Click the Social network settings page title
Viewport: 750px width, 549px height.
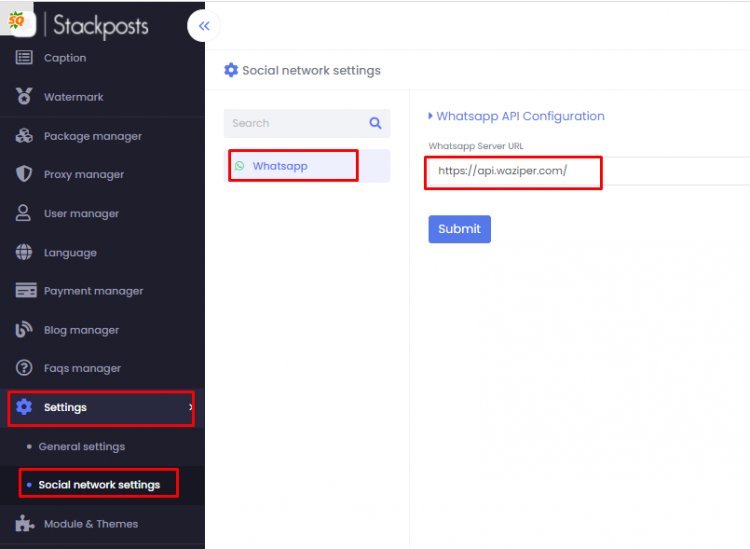tap(311, 70)
